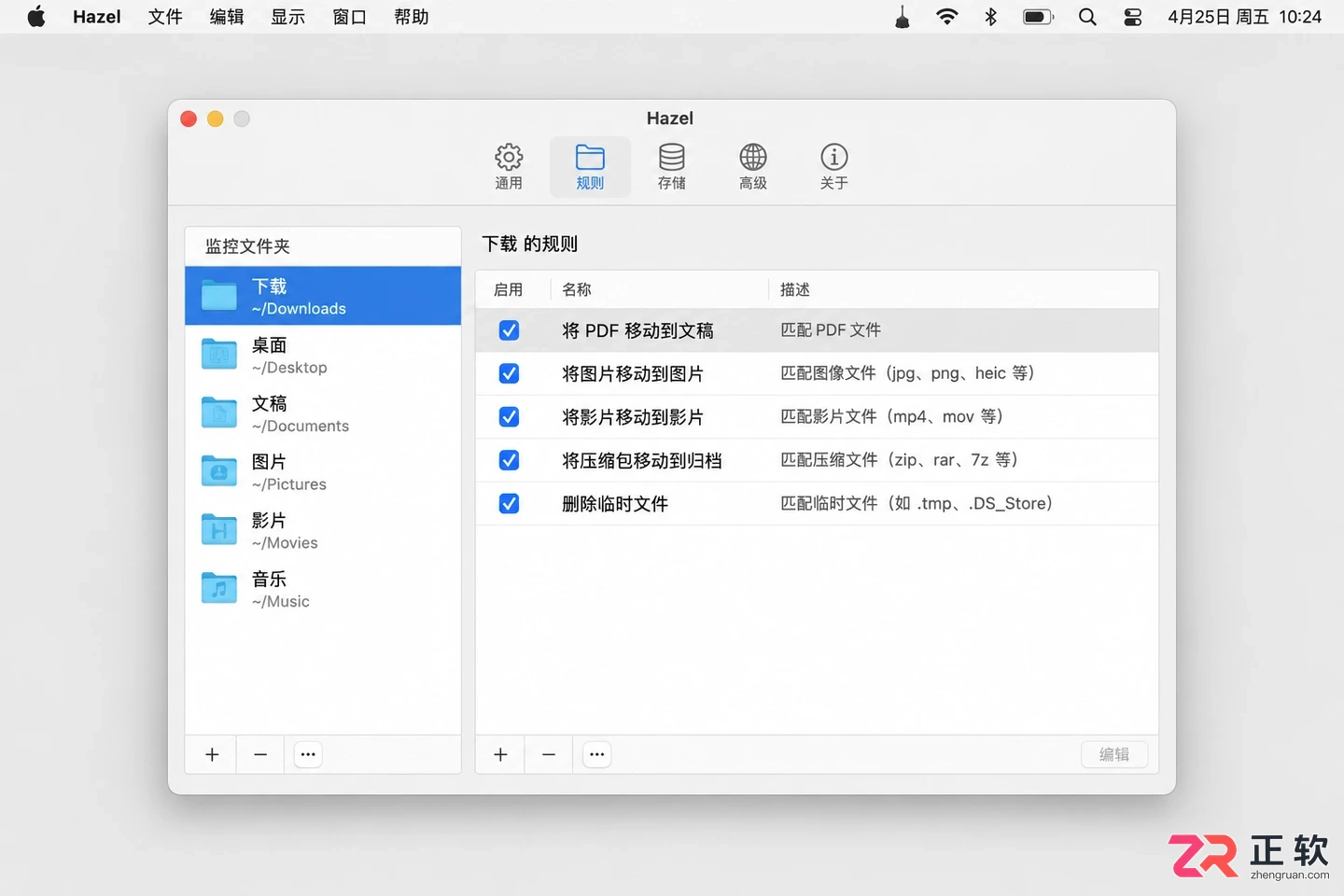The width and height of the screenshot is (1344, 896).
Task: Open the Bluetooth status menu
Action: click(x=991, y=17)
